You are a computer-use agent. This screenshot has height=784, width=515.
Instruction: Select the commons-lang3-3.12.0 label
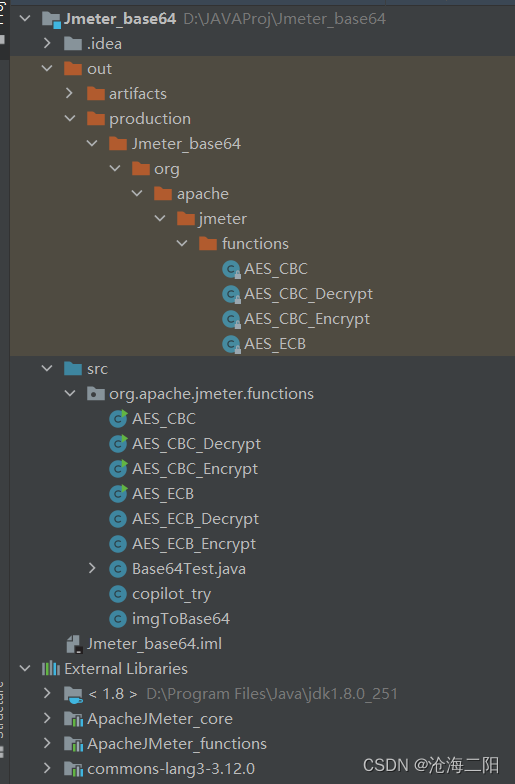(x=171, y=769)
